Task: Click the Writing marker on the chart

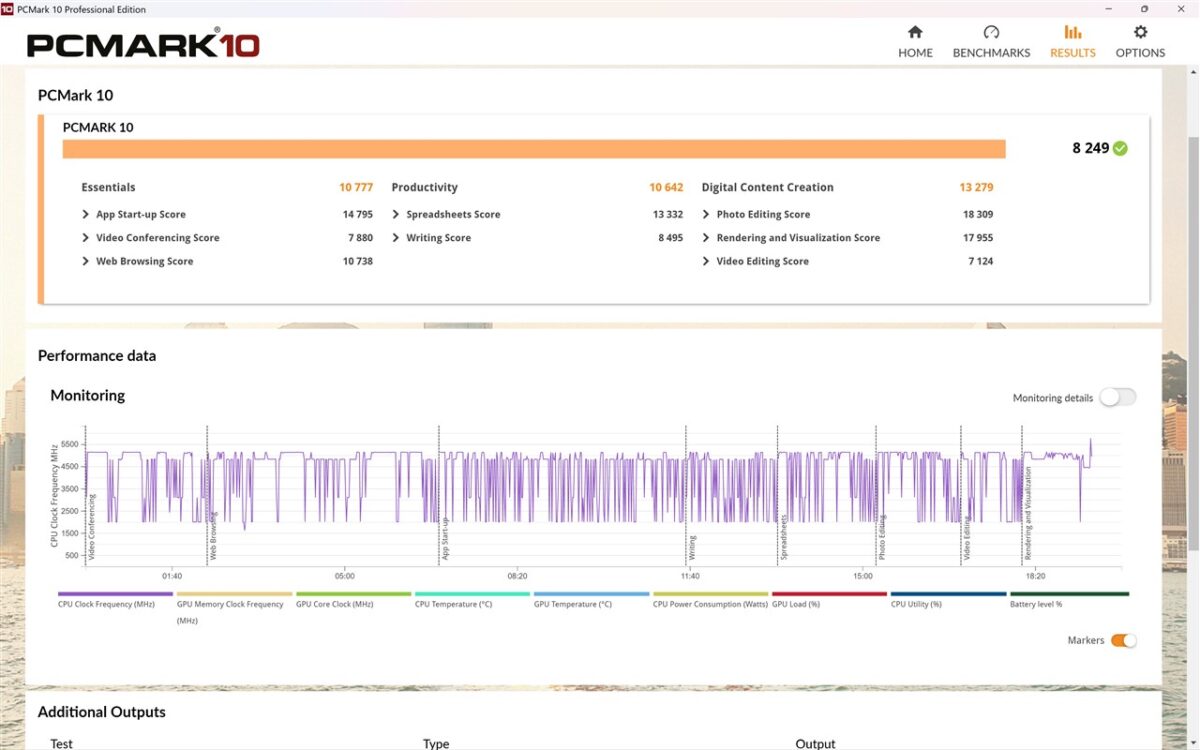Action: tap(691, 545)
